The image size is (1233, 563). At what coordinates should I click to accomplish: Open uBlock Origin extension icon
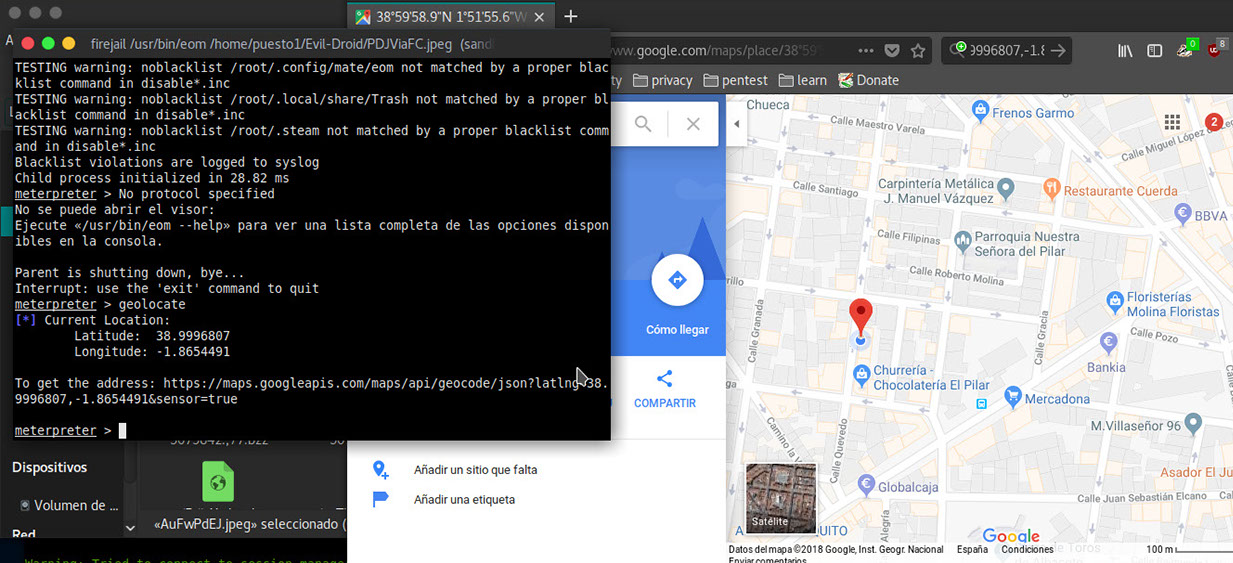[1216, 49]
